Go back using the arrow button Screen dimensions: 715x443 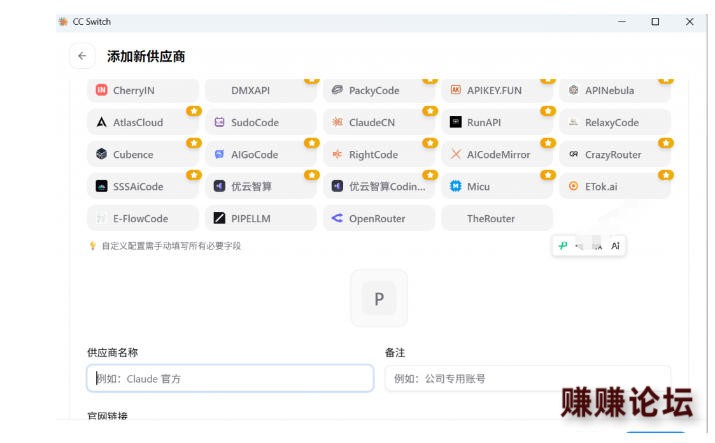pos(82,56)
